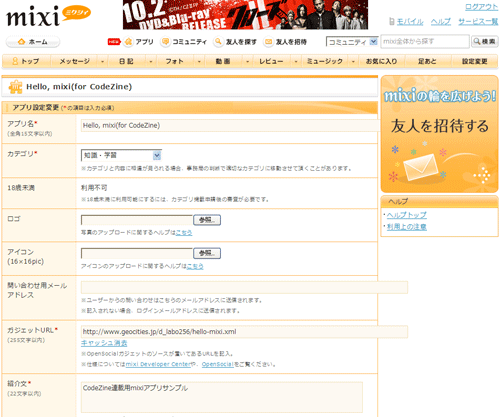Click the 友人を招待する invitation banner
The height and width of the screenshot is (417, 500).
click(x=440, y=134)
